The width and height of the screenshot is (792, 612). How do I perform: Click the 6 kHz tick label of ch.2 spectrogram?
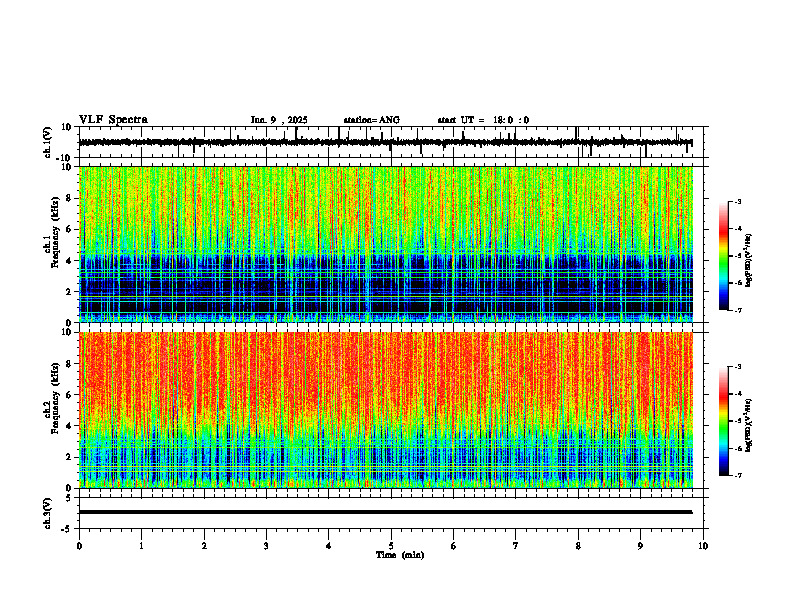[69, 395]
